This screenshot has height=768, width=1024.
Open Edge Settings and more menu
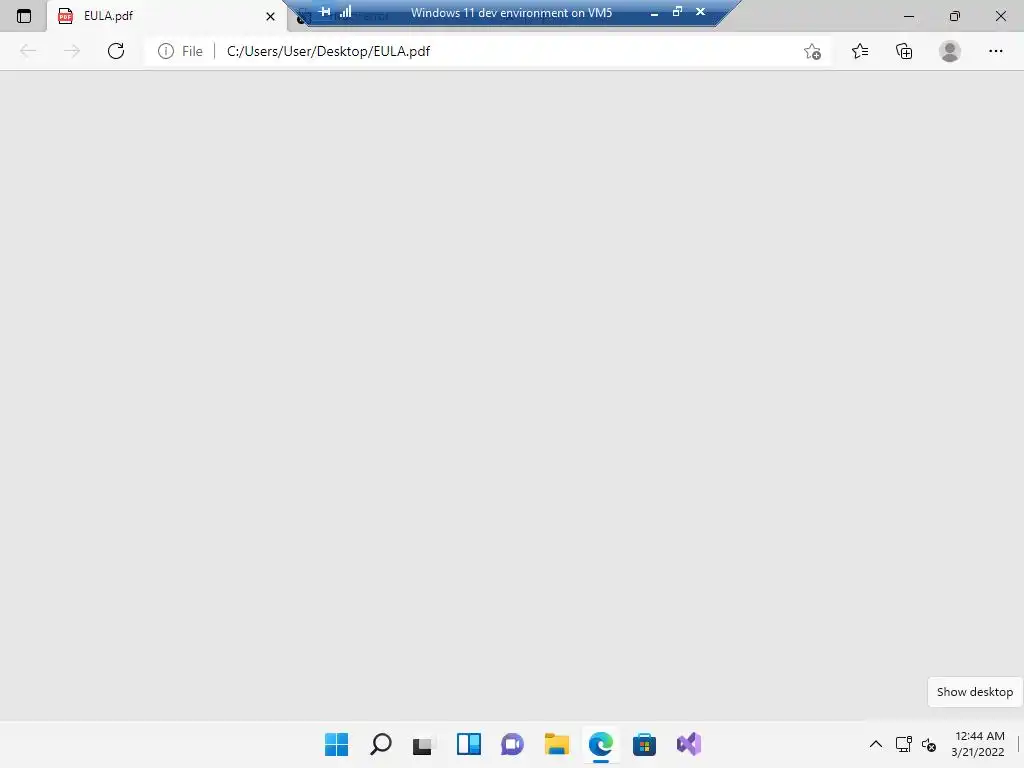pyautogui.click(x=995, y=51)
